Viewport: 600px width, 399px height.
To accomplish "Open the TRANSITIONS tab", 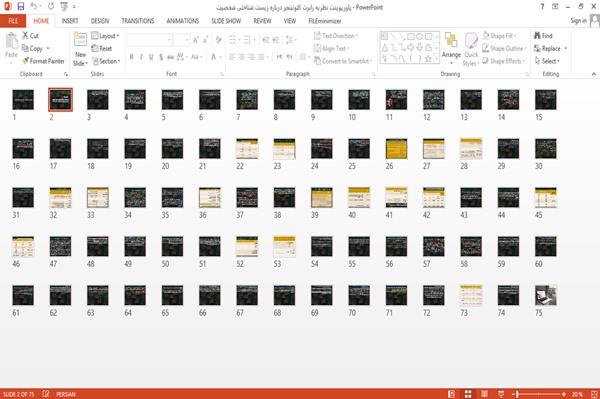I will [138, 21].
